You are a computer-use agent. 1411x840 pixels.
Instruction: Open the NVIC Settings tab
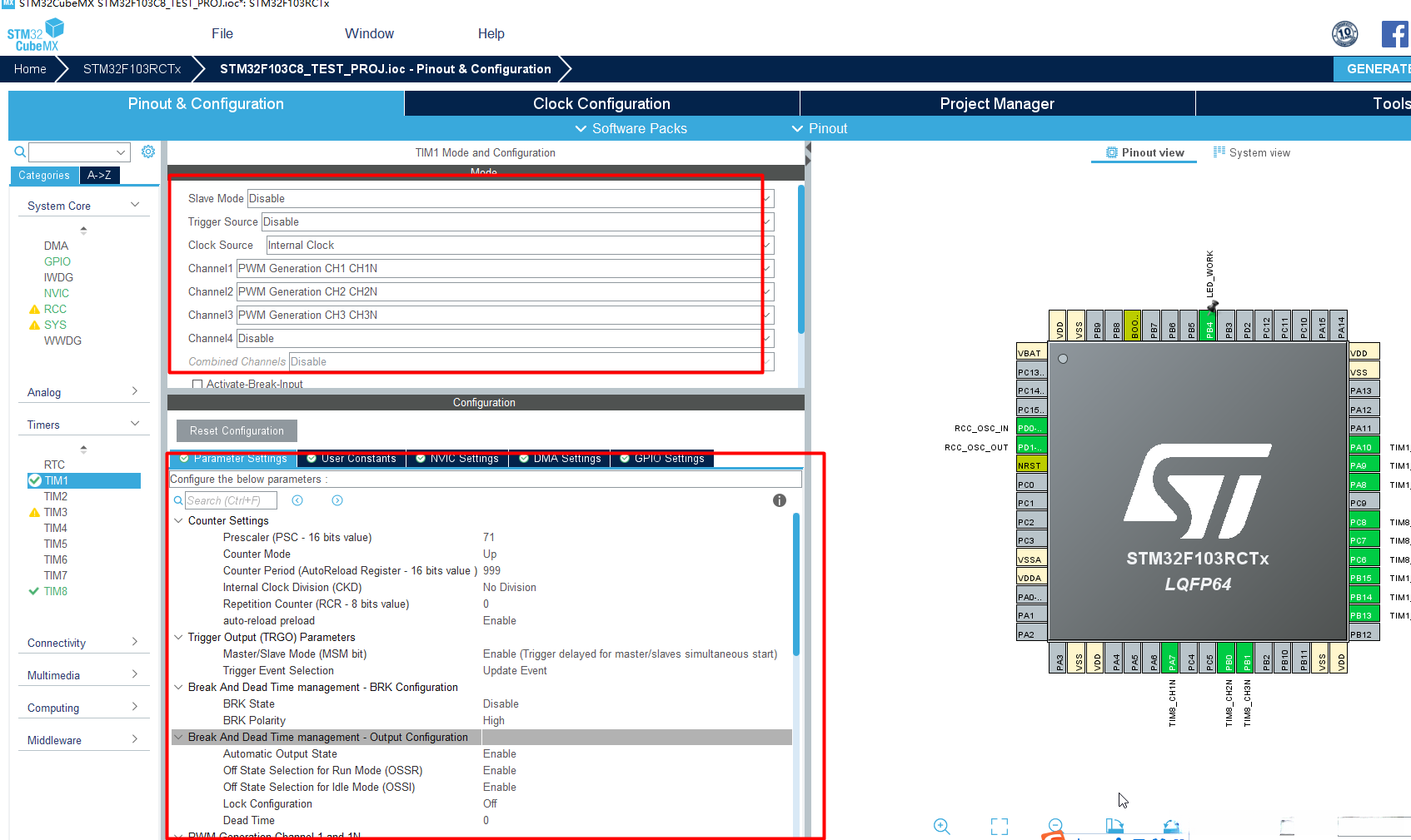(x=457, y=459)
